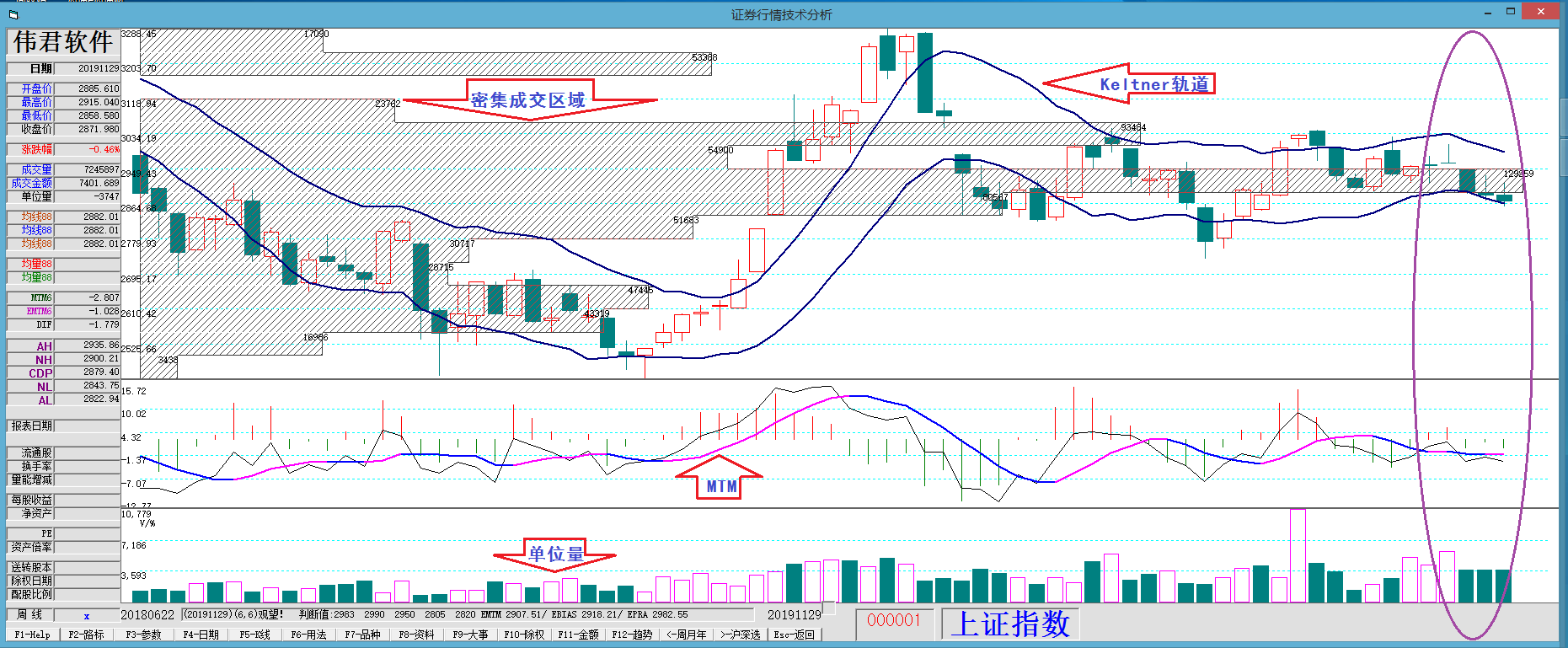Click the AH level label
1568x648 pixels.
(x=30, y=346)
